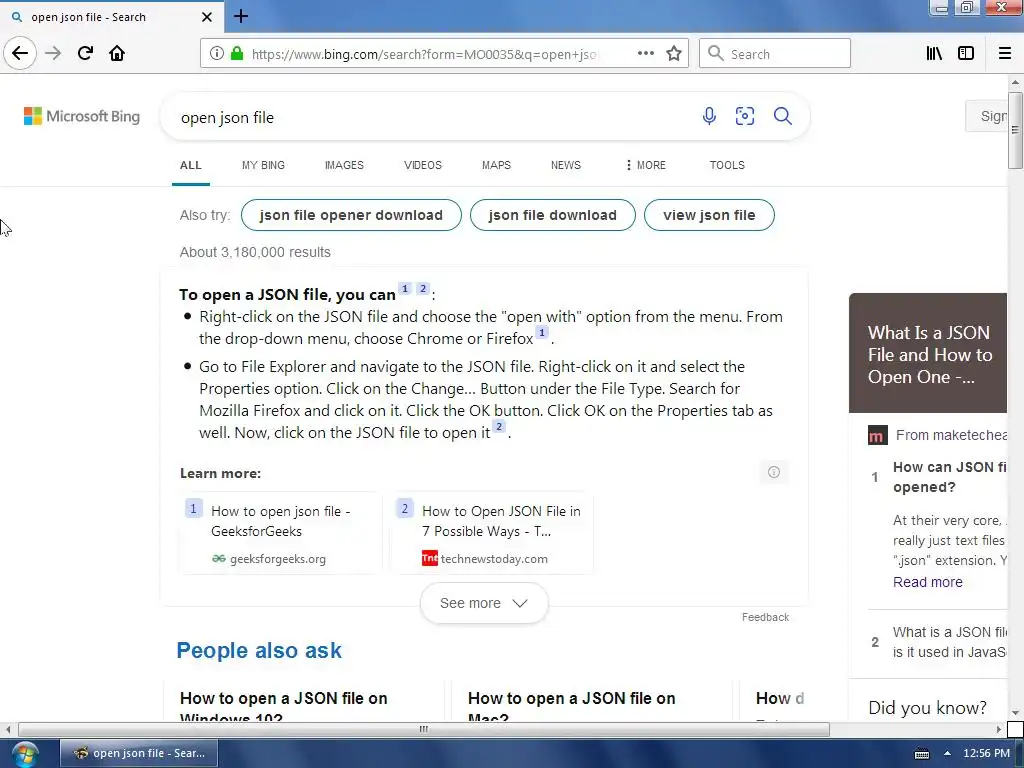Viewport: 1024px width, 768px height.
Task: Open 'How to Open JSON File in 7 Possible Ways'
Action: [x=501, y=520]
